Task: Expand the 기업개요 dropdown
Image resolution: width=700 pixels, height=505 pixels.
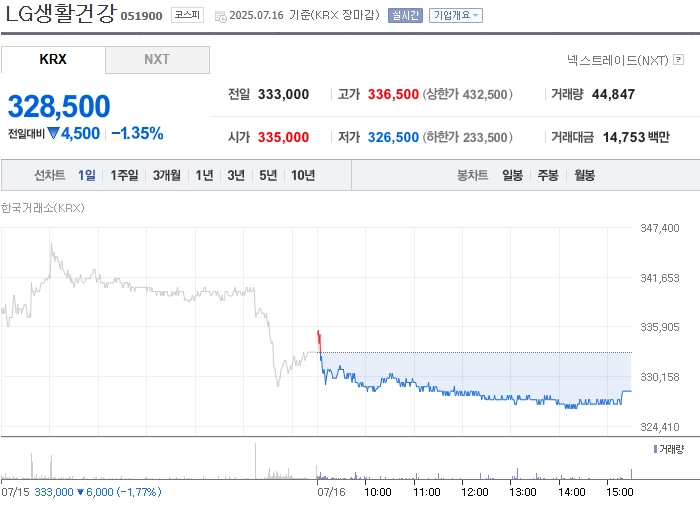Action: point(456,15)
